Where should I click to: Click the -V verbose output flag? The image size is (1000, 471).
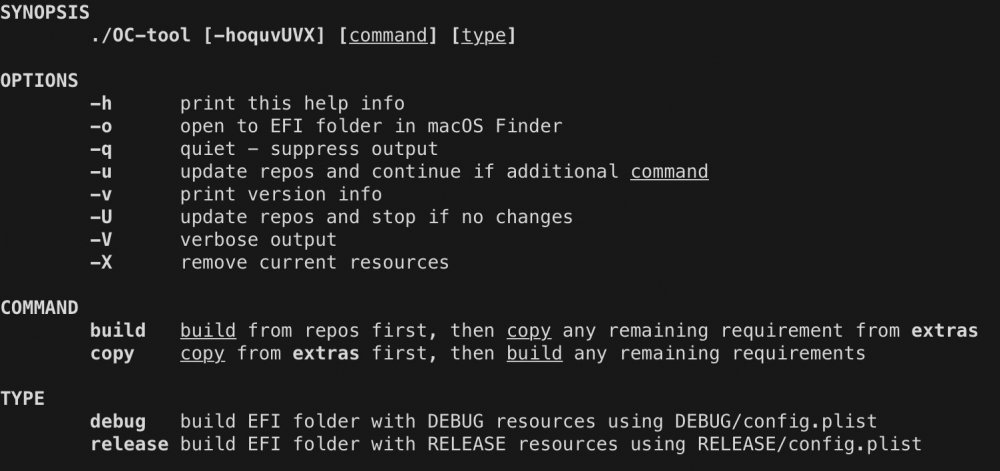[101, 240]
